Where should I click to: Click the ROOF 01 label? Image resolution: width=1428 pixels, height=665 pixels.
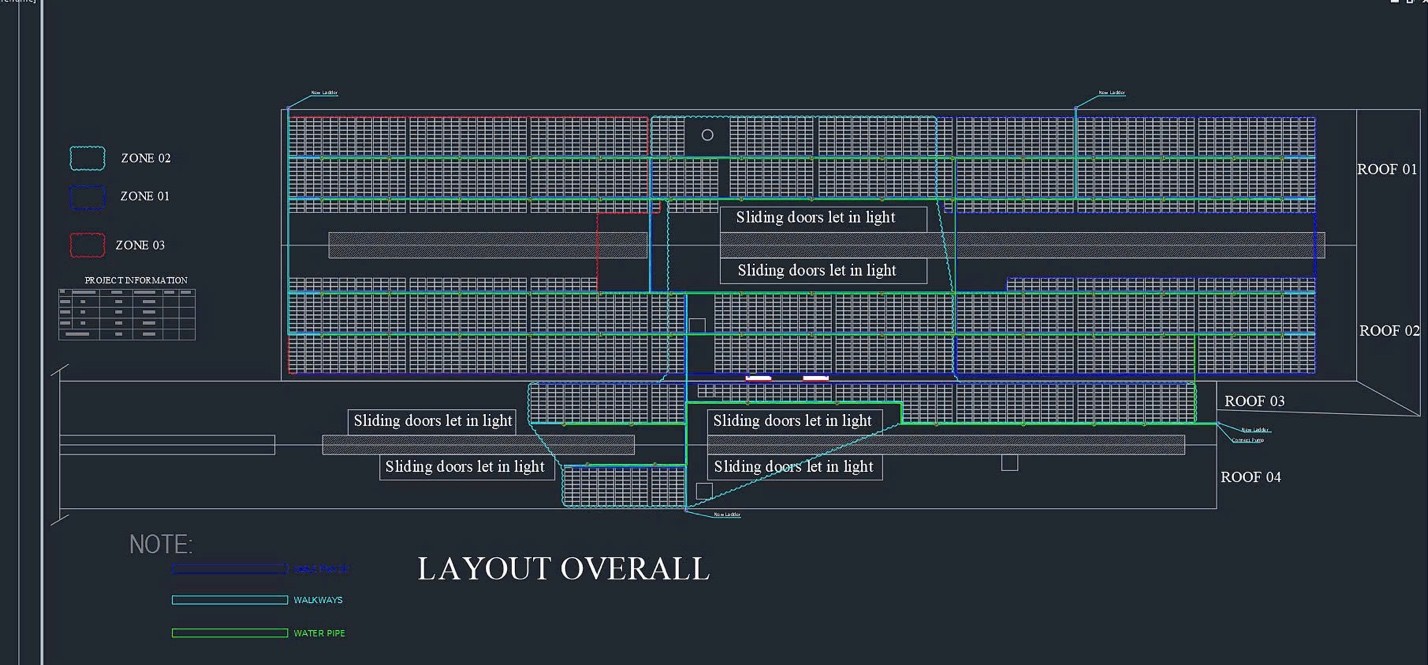tap(1387, 170)
